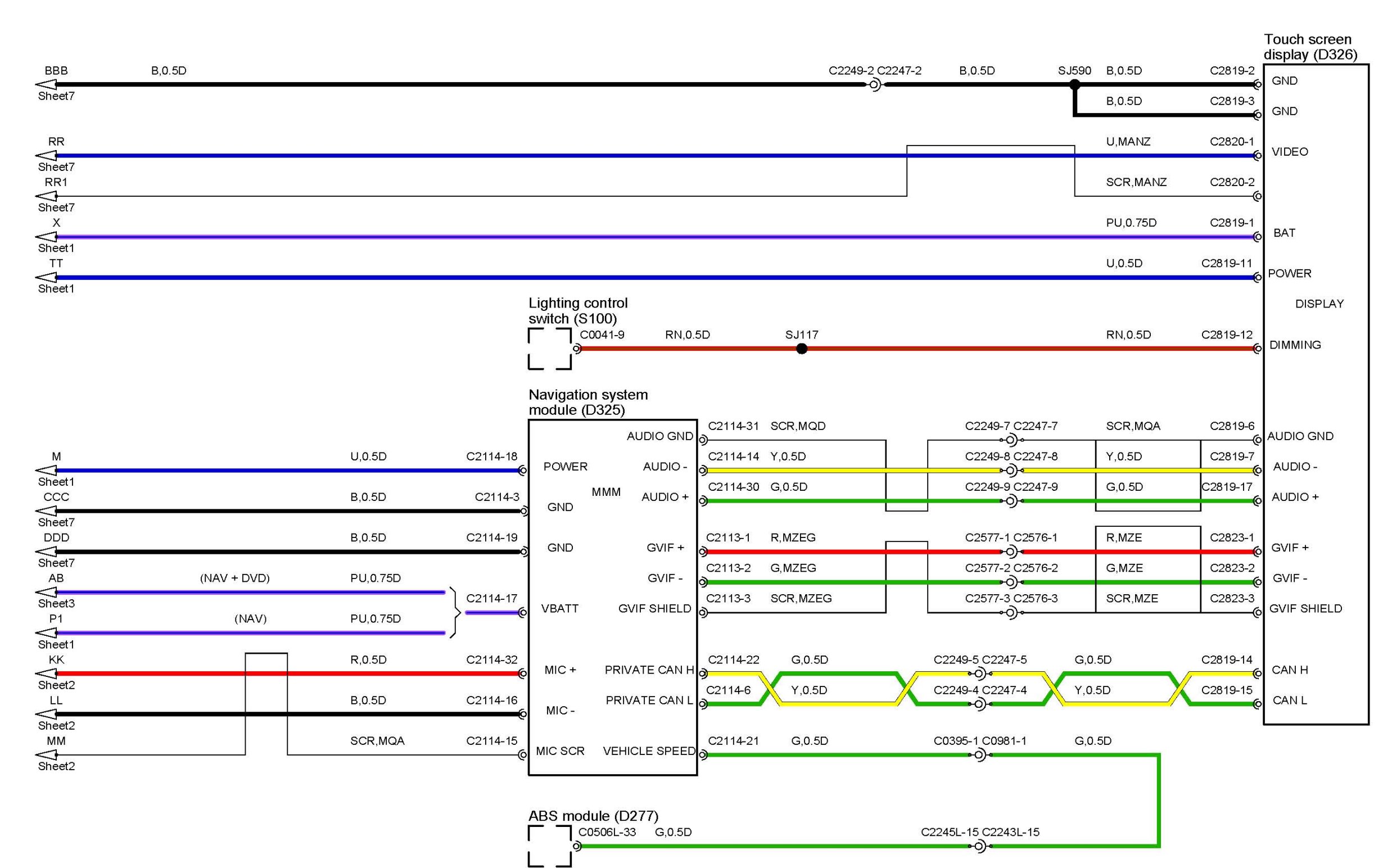This screenshot has width=1383, height=868.
Task: Click the VEHICLE SPEED pin label
Action: (x=649, y=751)
